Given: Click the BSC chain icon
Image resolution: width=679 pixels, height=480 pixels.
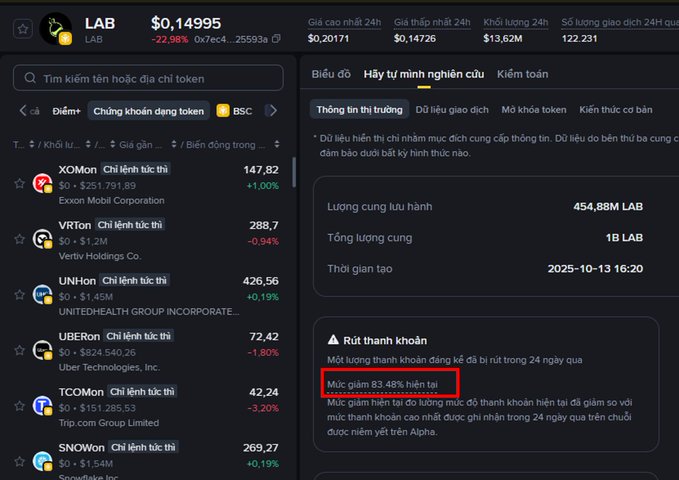Looking at the screenshot, I should [223, 110].
